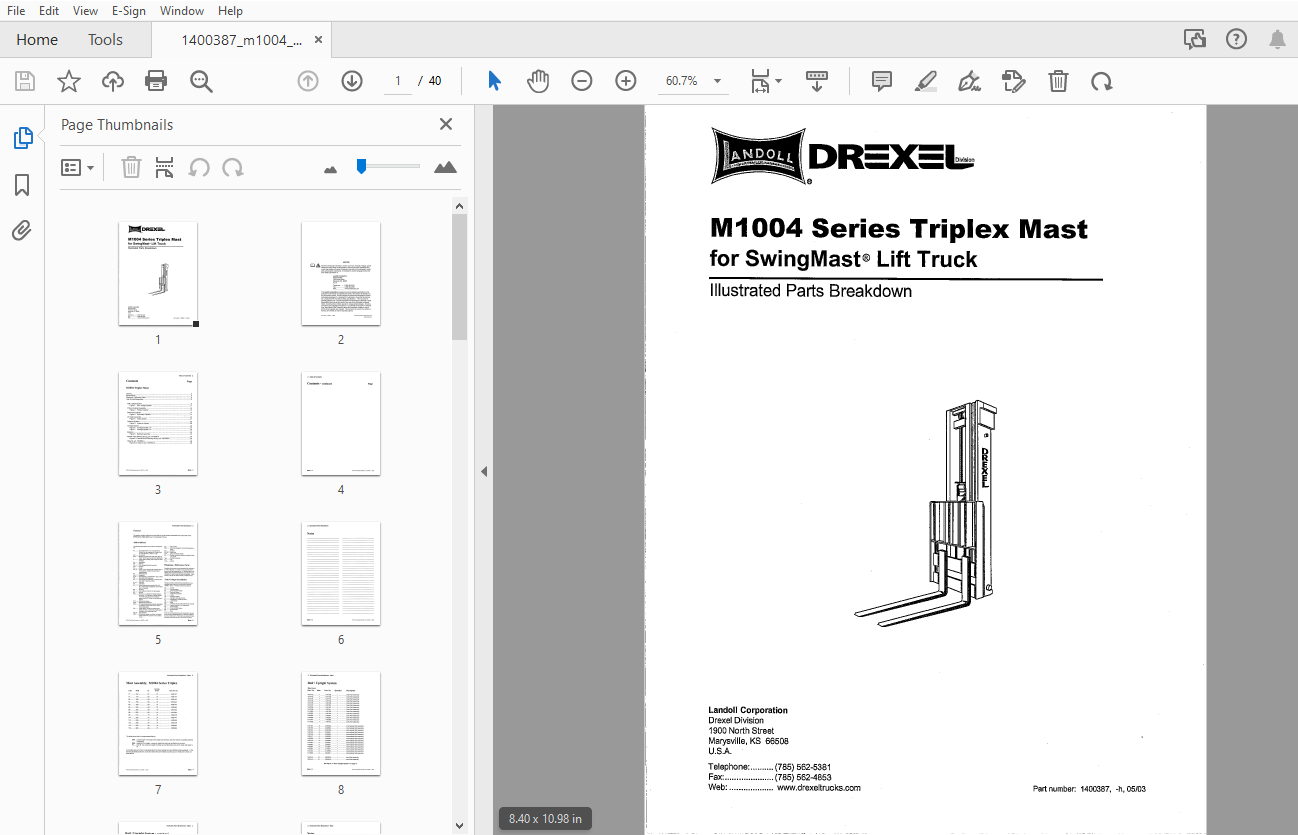Open the File menu

pos(16,10)
